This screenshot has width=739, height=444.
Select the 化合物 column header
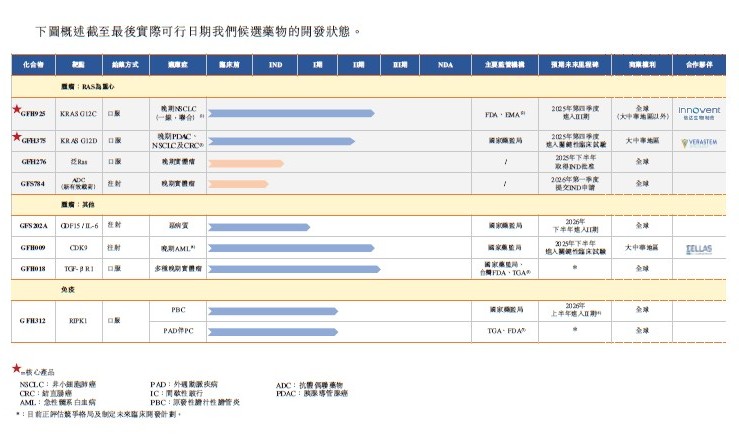(33, 65)
